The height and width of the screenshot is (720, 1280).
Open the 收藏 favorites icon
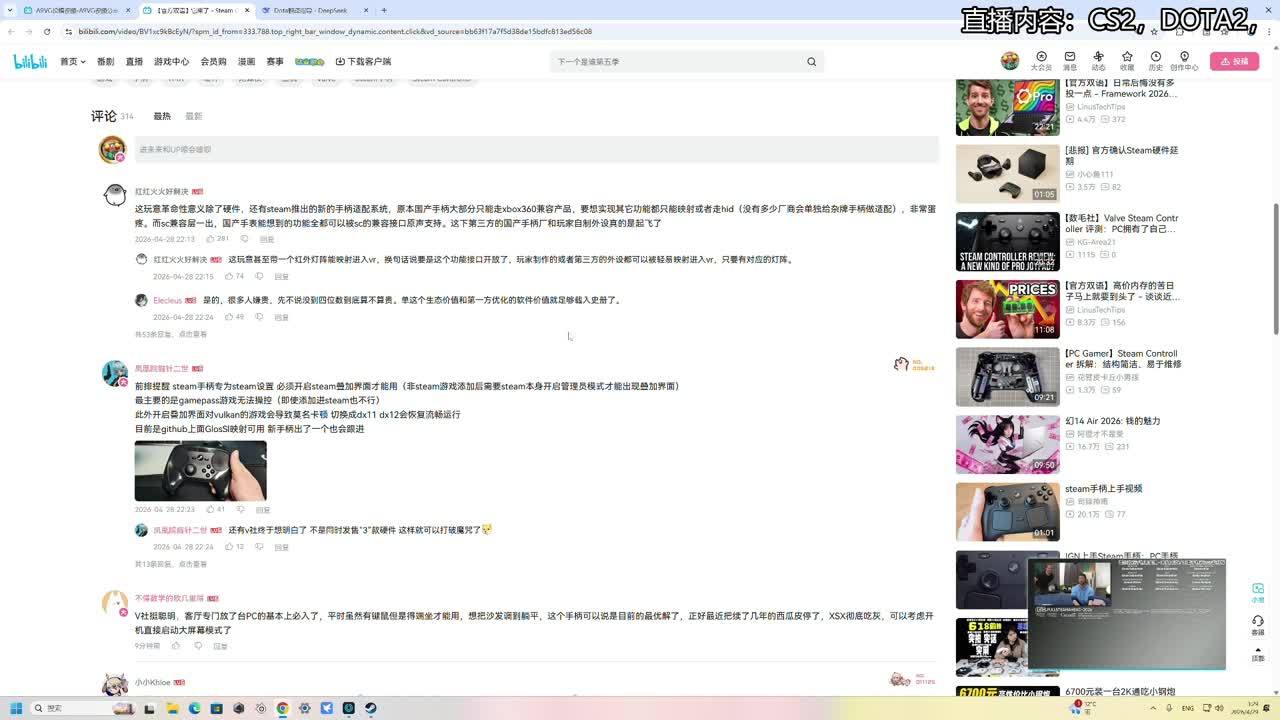(x=1127, y=60)
